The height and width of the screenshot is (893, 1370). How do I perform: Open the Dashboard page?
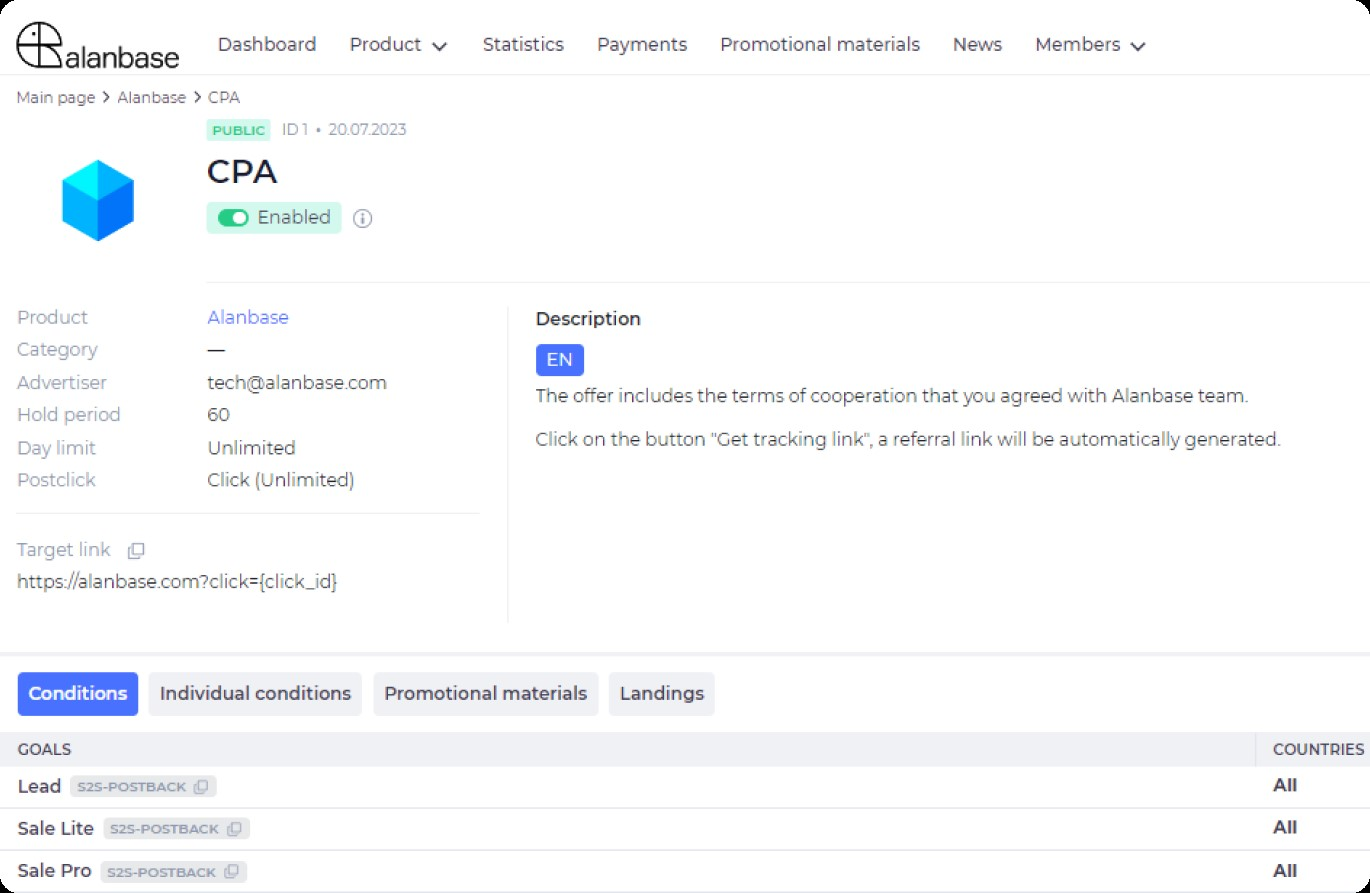pyautogui.click(x=267, y=45)
